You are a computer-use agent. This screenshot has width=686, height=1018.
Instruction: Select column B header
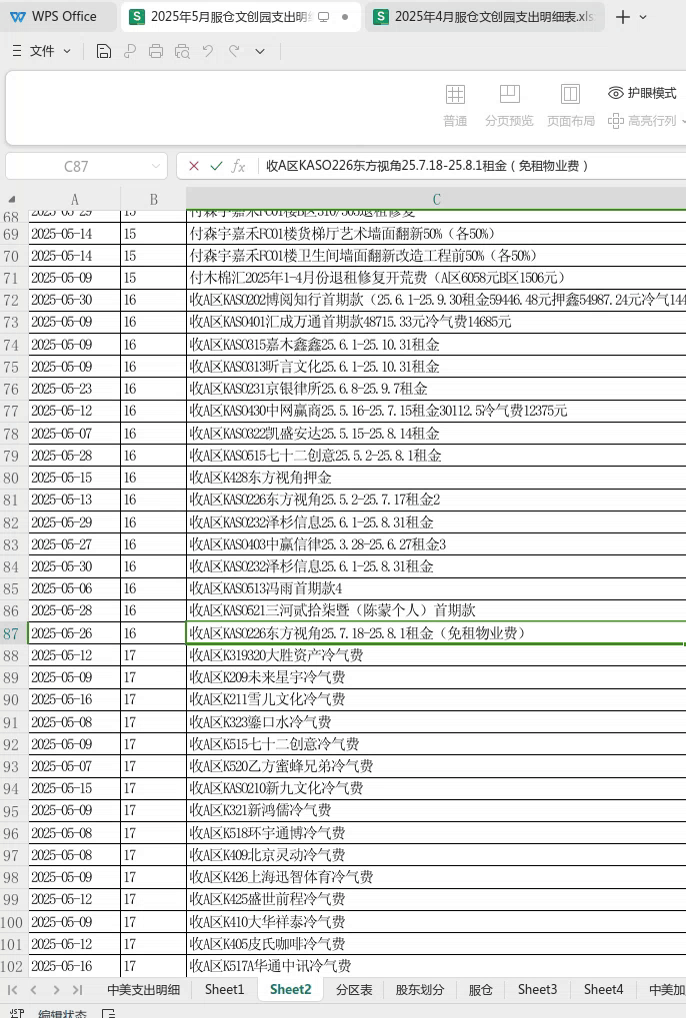[153, 199]
